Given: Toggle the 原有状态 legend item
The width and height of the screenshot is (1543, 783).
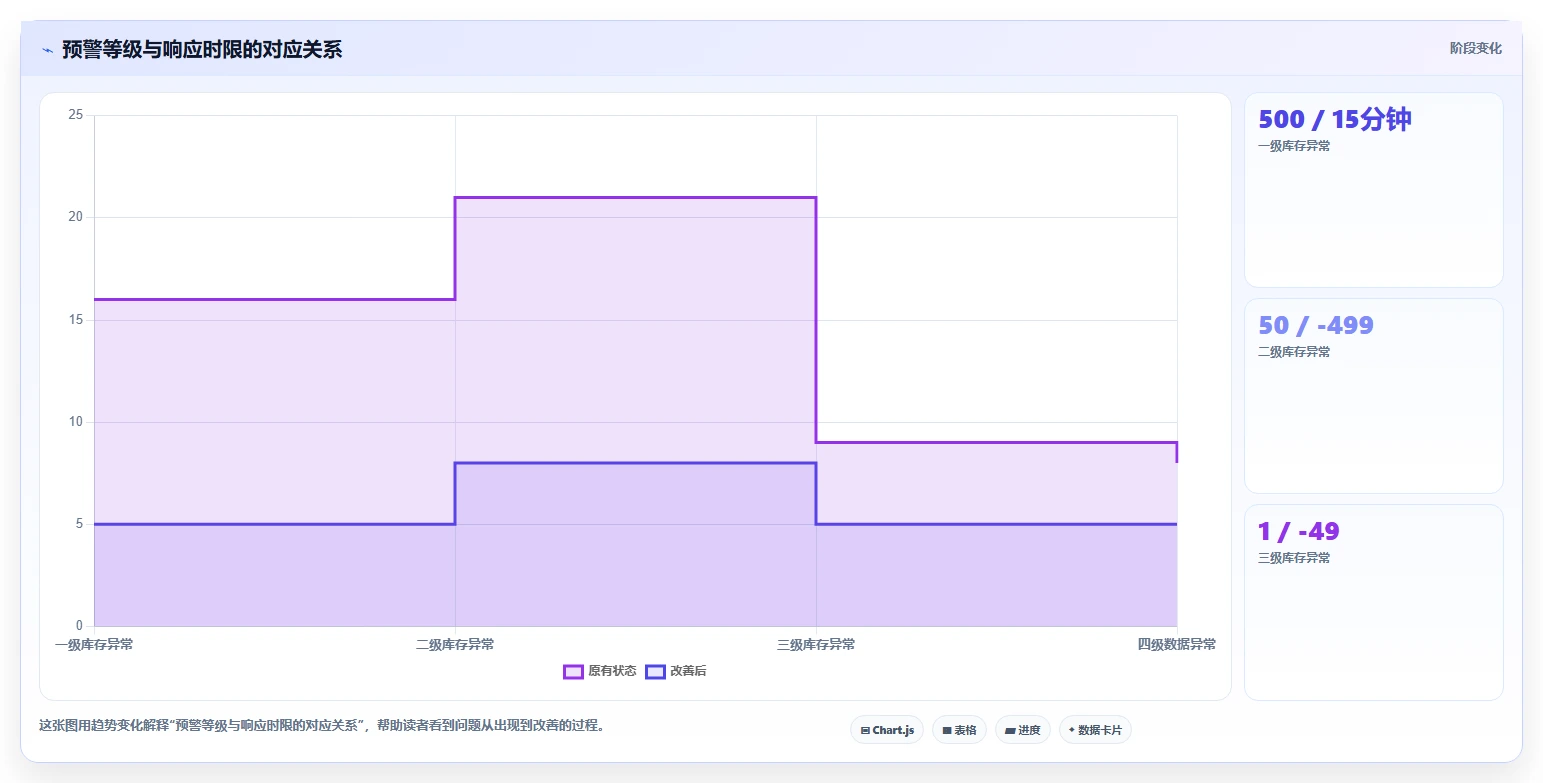Looking at the screenshot, I should 600,671.
